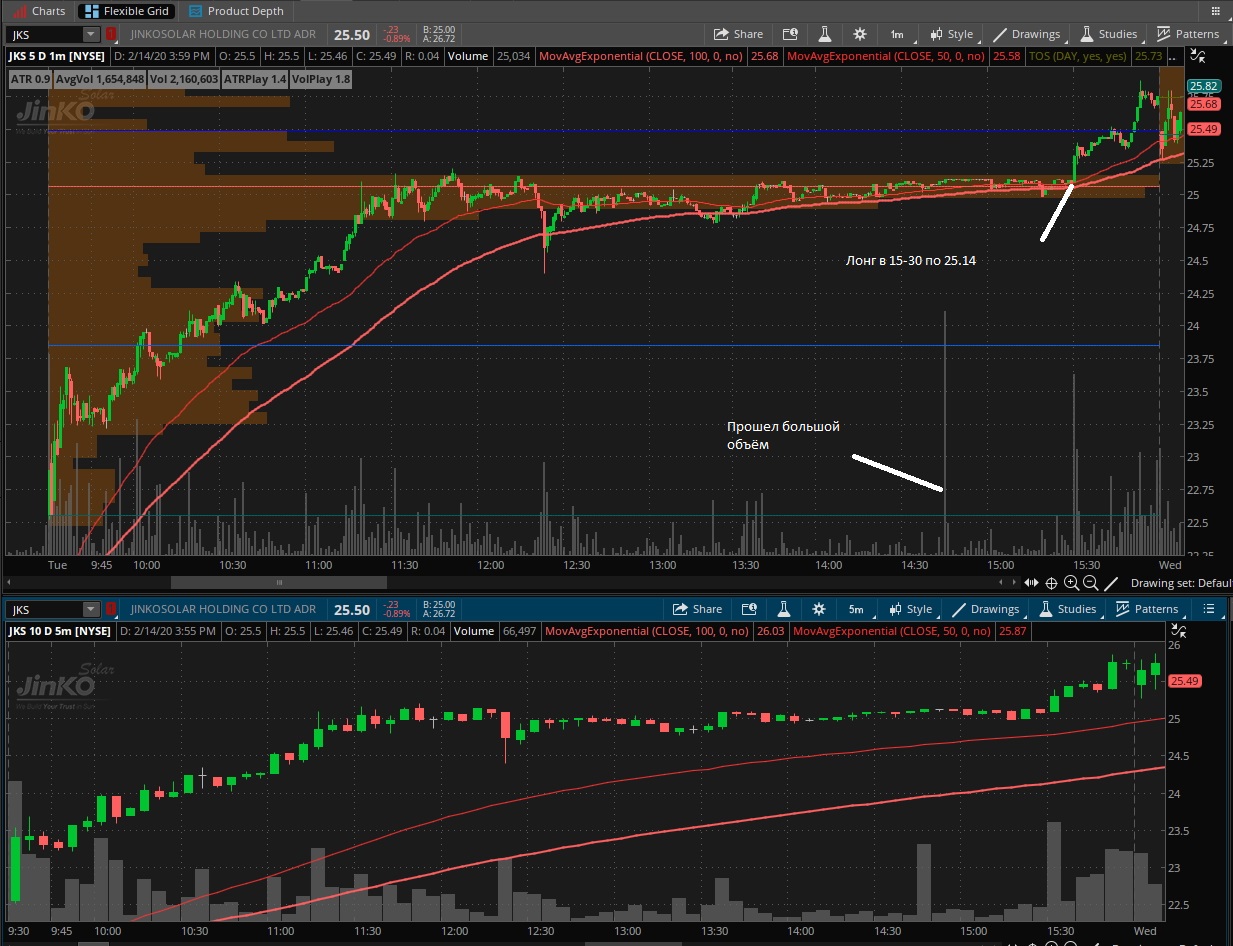
Task: Open the upper chart Patterns menu
Action: click(x=1186, y=34)
